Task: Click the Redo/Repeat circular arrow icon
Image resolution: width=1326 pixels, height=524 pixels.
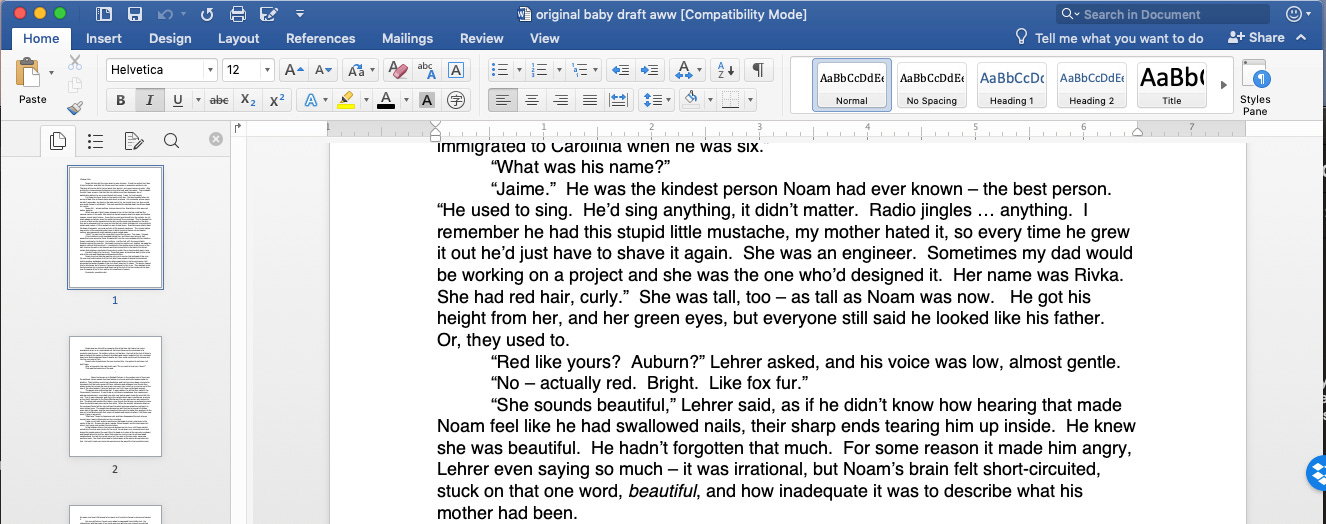Action: [x=207, y=14]
